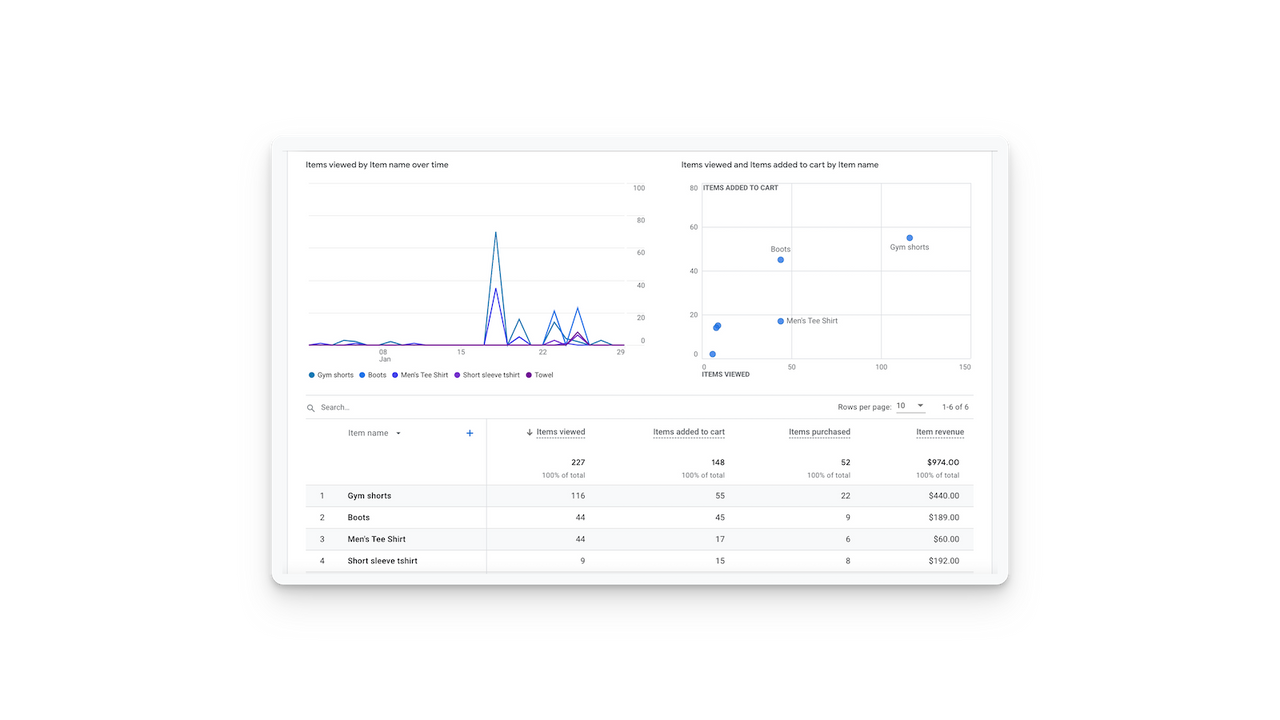
Task: Click the $60.00 revenue cell
Action: click(946, 539)
